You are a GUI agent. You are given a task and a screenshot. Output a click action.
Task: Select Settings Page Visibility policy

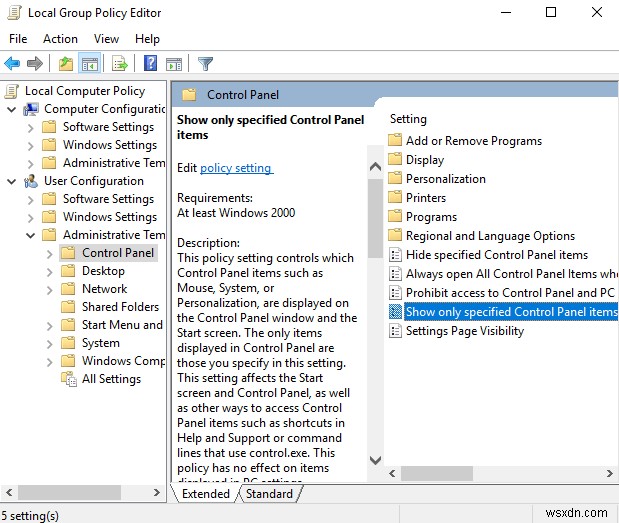coord(465,330)
